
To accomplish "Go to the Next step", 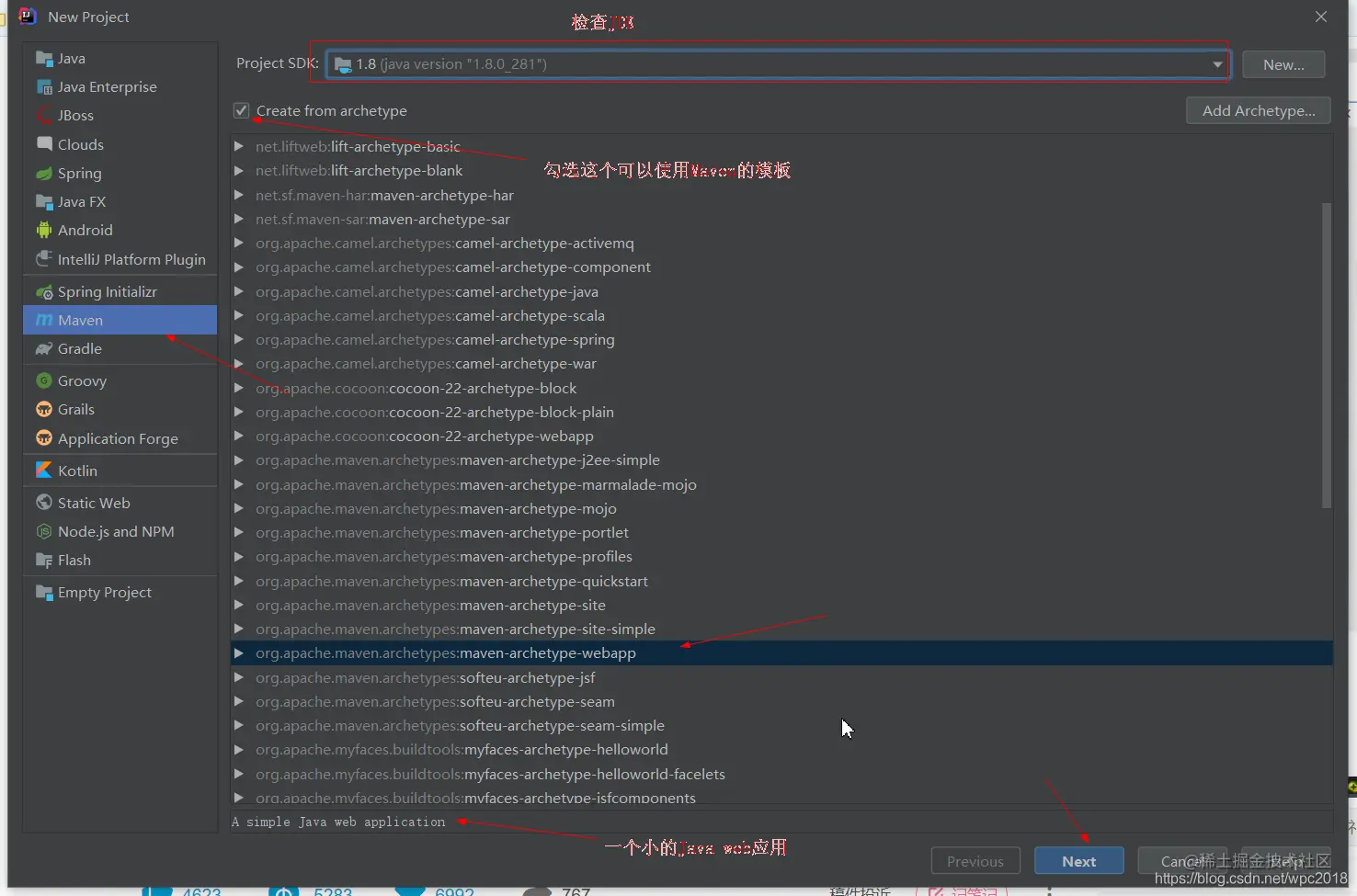I will tap(1079, 861).
